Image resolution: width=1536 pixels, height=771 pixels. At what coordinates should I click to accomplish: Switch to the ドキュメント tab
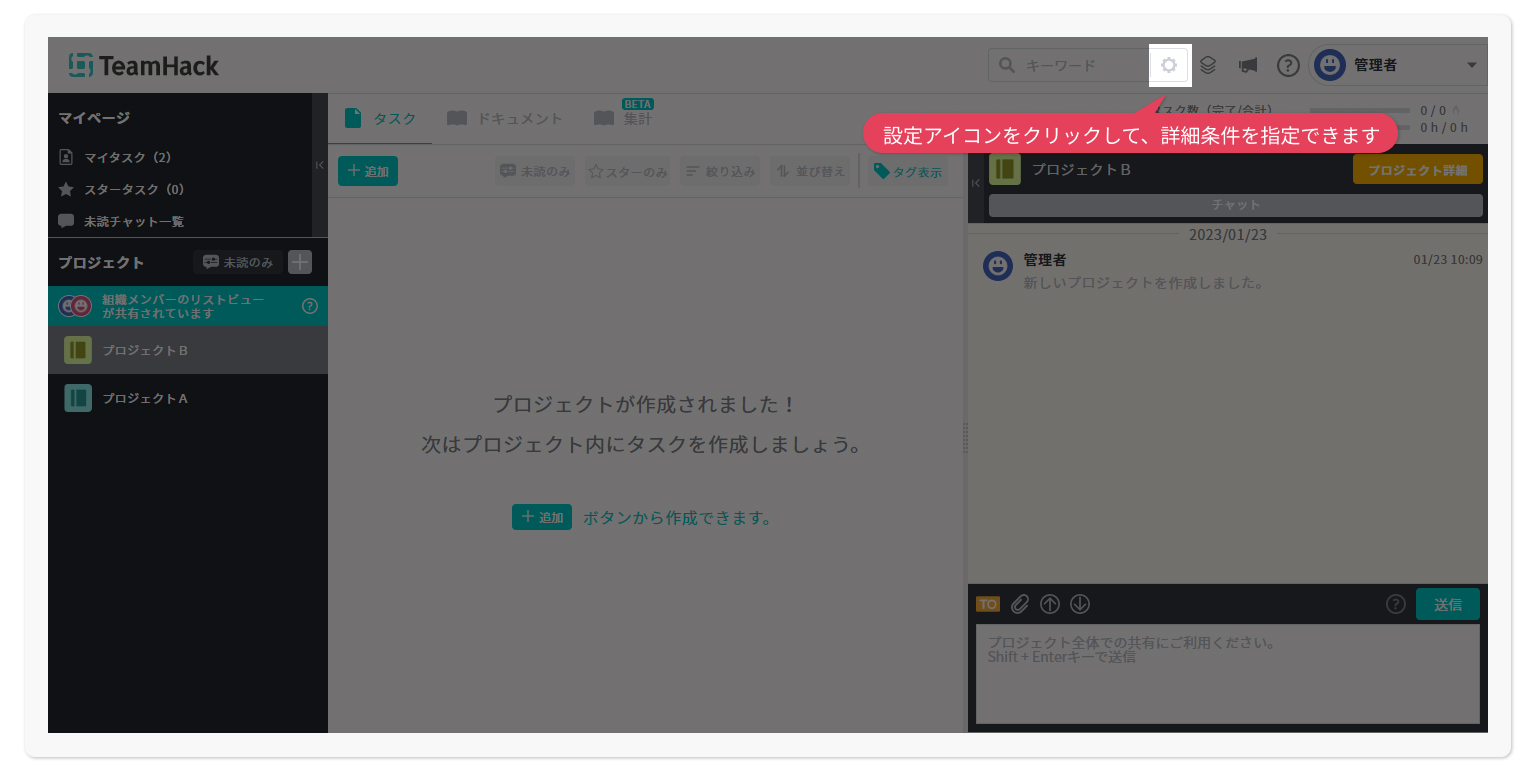pos(505,119)
